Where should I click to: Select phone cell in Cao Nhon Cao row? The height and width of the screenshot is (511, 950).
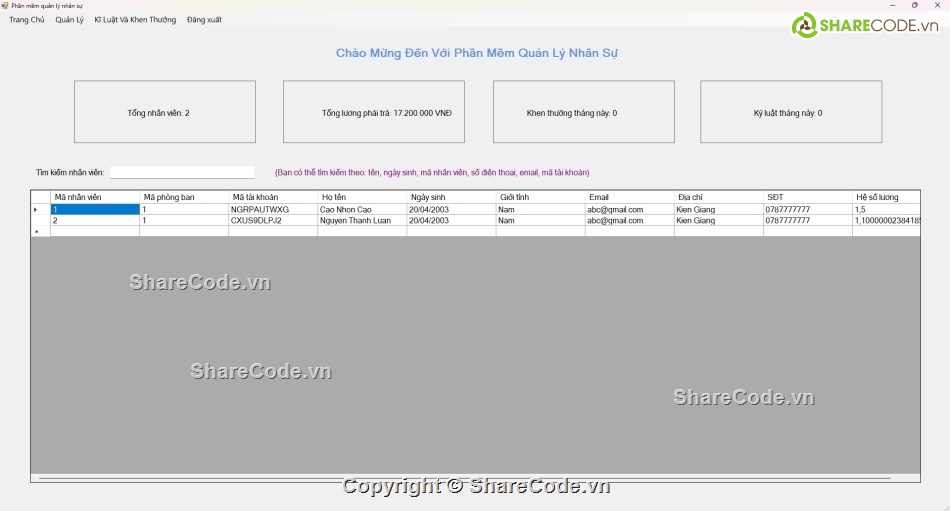[808, 209]
